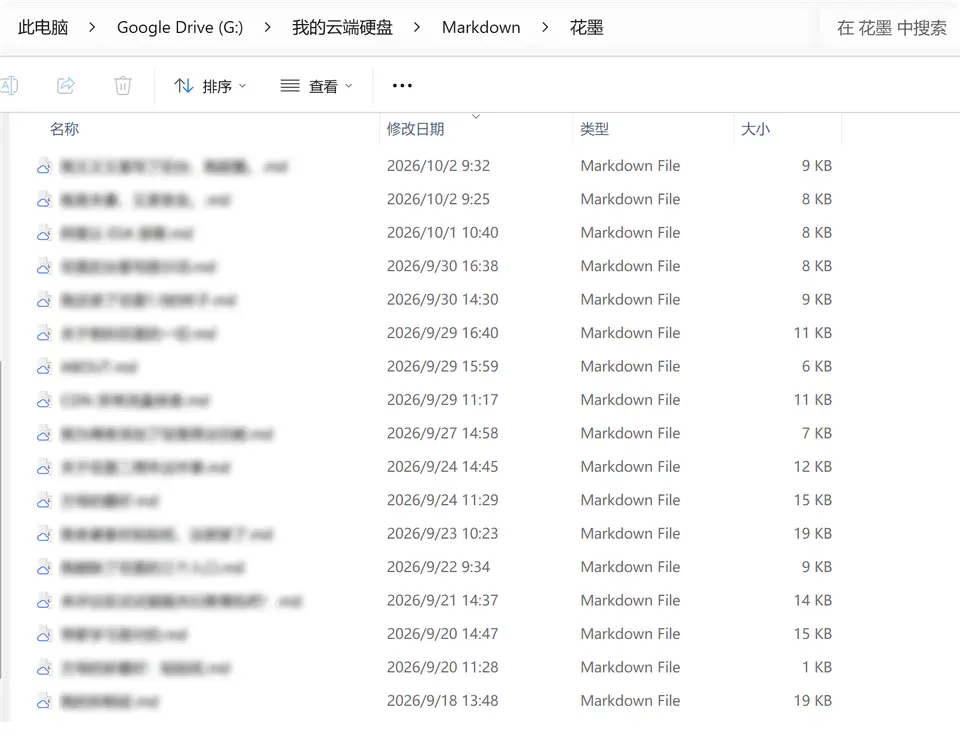960x743 pixels.
Task: Select date 2026/9/29 15:59
Action: 443,366
